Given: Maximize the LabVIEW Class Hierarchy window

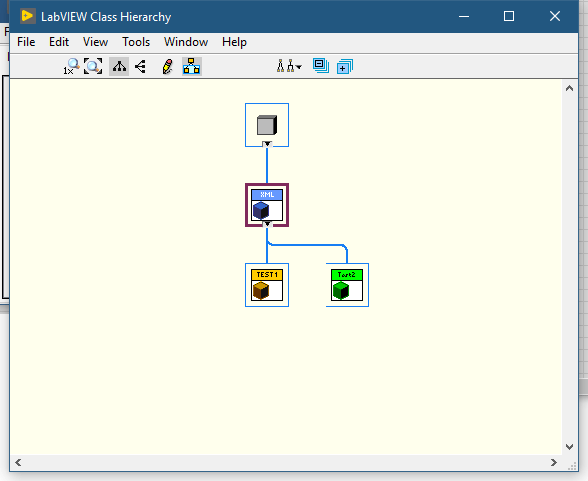Looking at the screenshot, I should pyautogui.click(x=509, y=16).
